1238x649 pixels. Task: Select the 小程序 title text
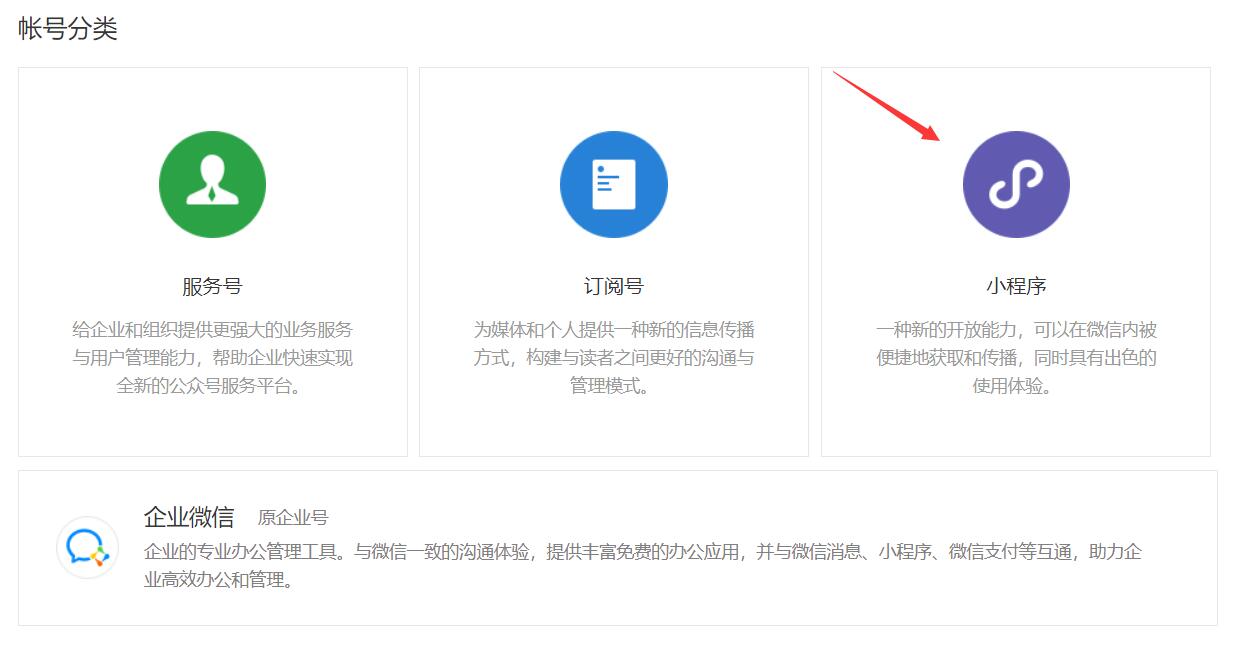[x=1015, y=286]
